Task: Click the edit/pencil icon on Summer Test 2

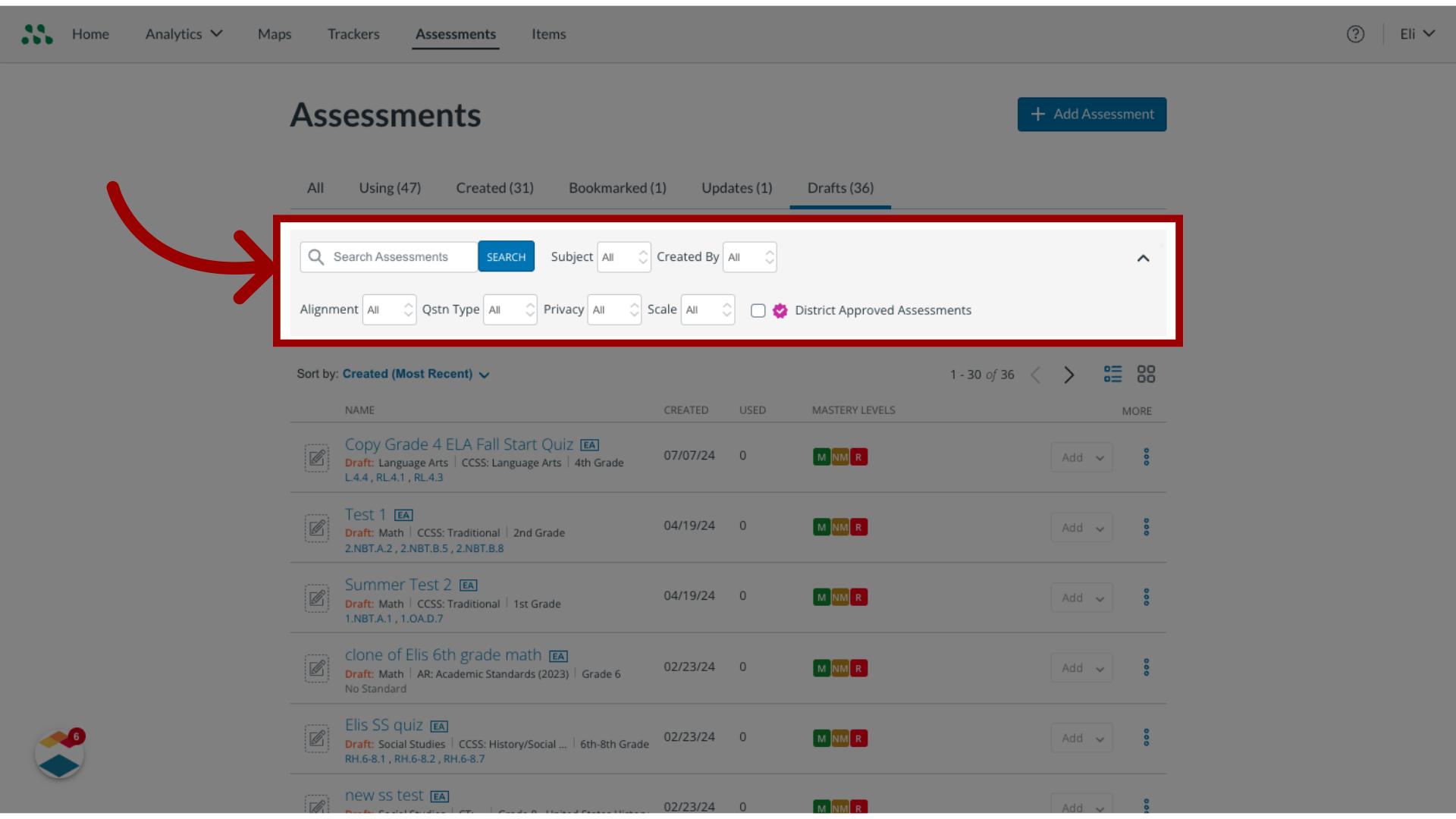Action: tap(316, 598)
